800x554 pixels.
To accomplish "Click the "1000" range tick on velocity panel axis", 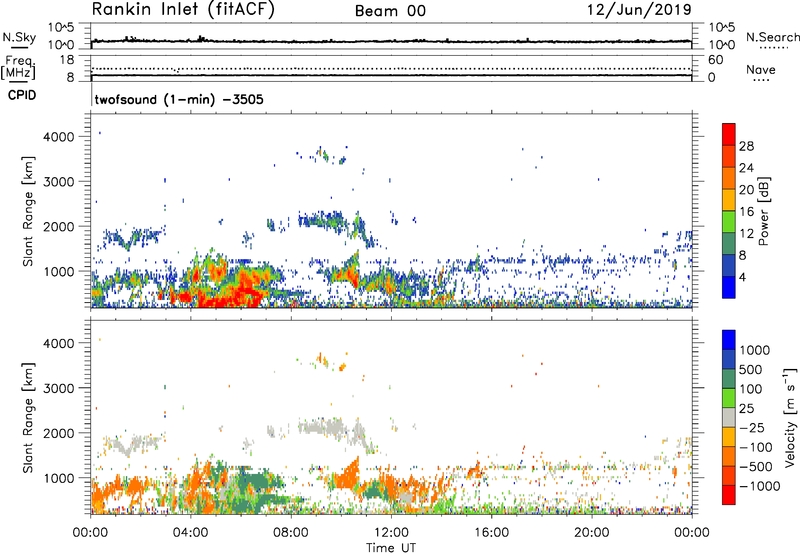I will point(59,478).
